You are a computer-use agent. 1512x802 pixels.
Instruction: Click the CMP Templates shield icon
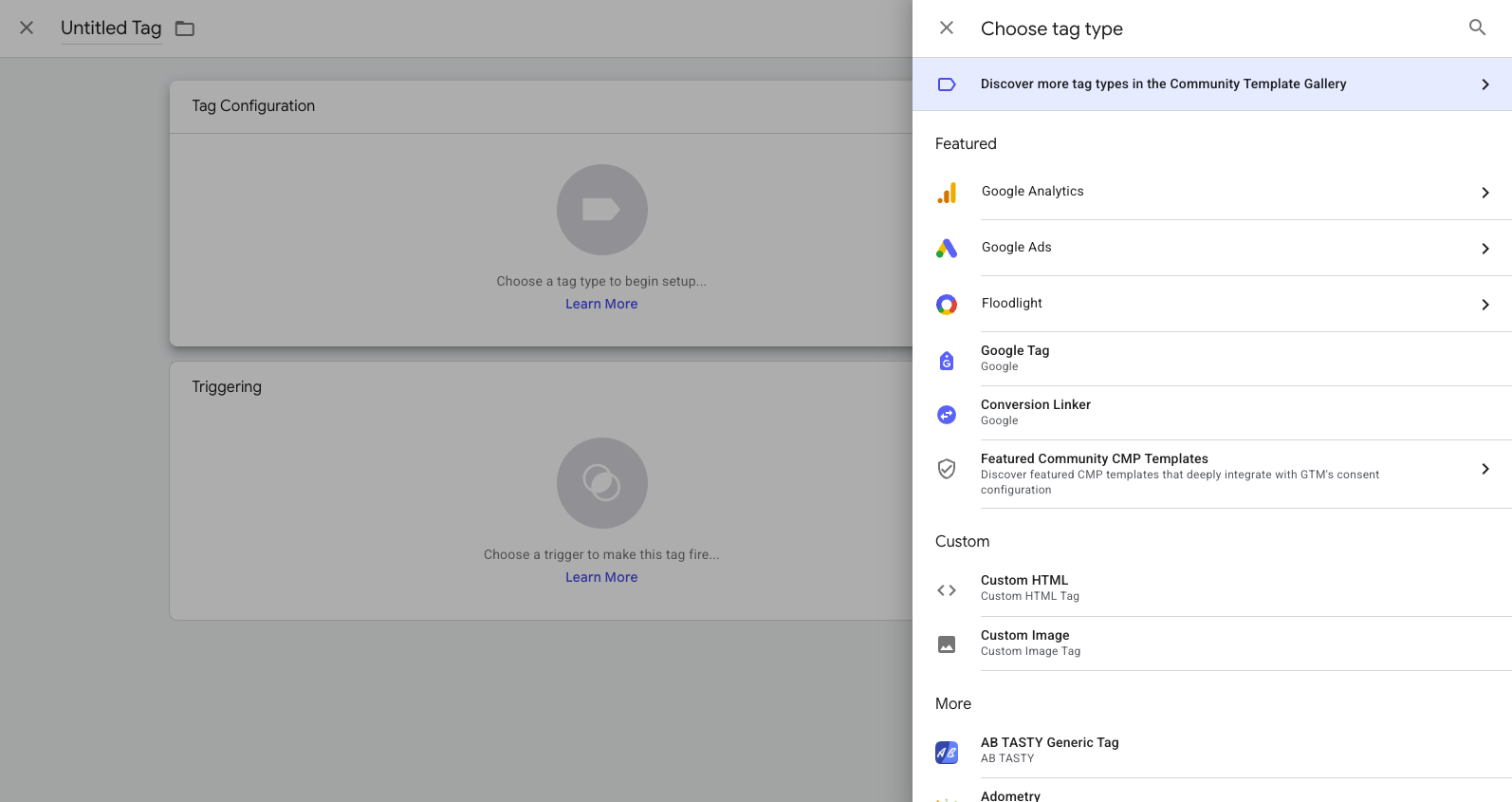click(x=947, y=469)
